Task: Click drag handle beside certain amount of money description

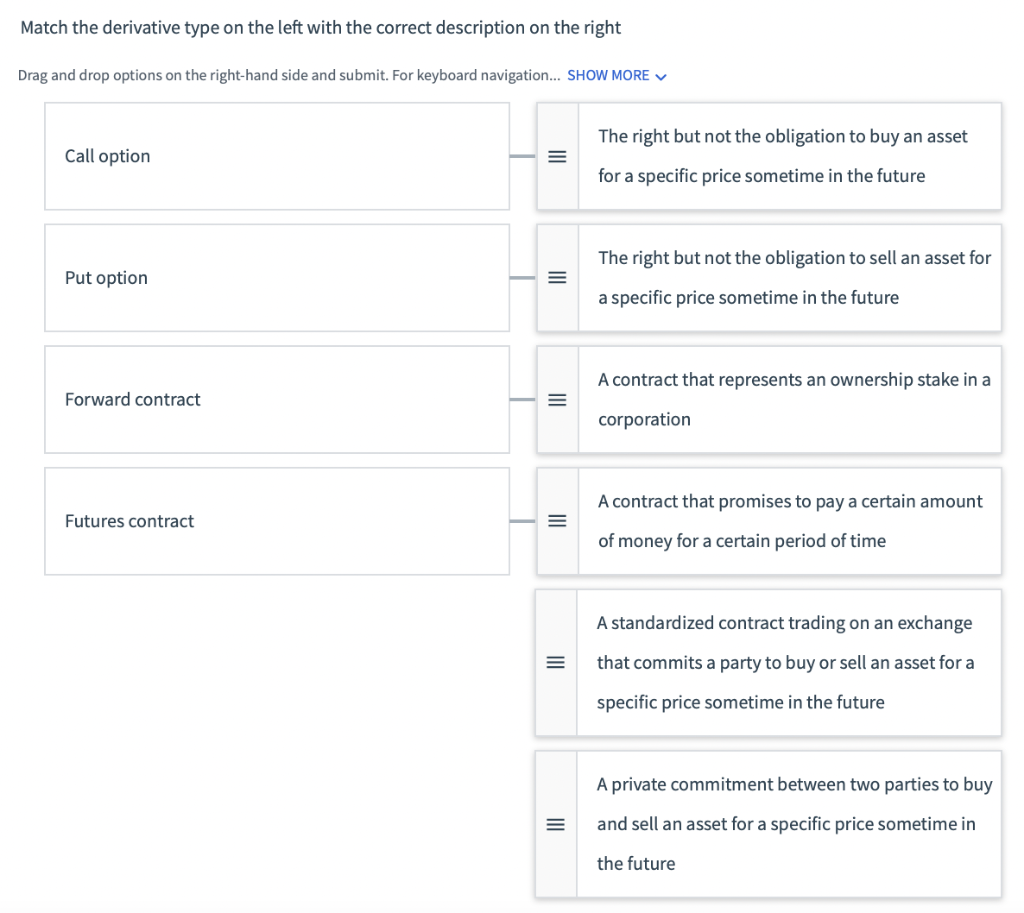Action: 557,521
